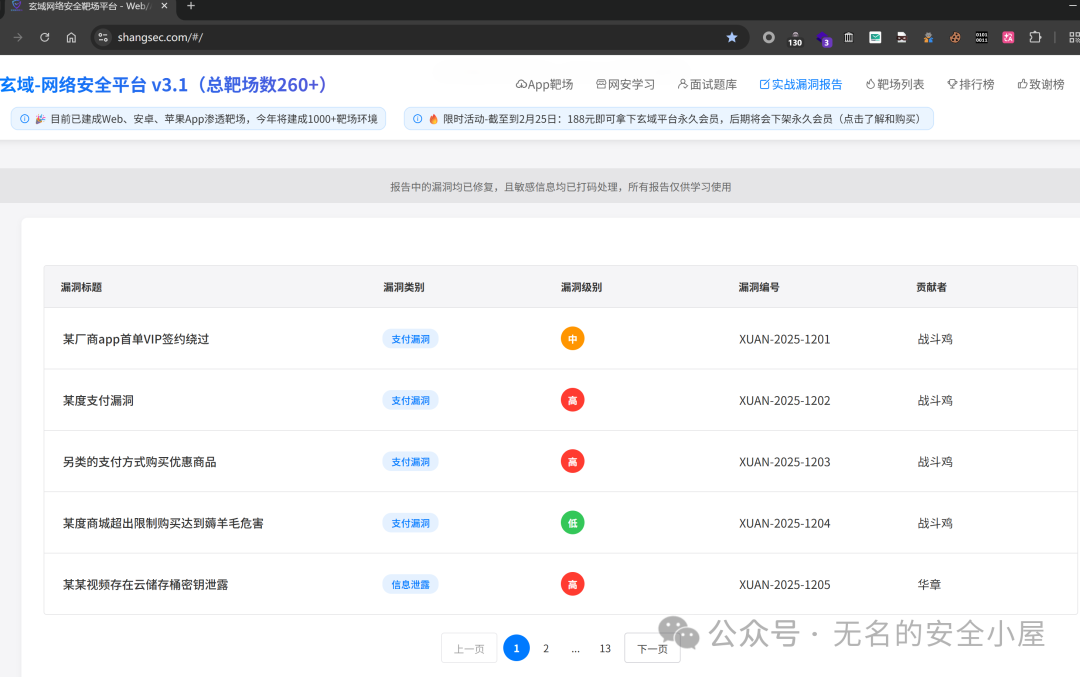The height and width of the screenshot is (677, 1080).
Task: Select vulnerability ID XUAN-2025-1201
Action: click(x=785, y=339)
